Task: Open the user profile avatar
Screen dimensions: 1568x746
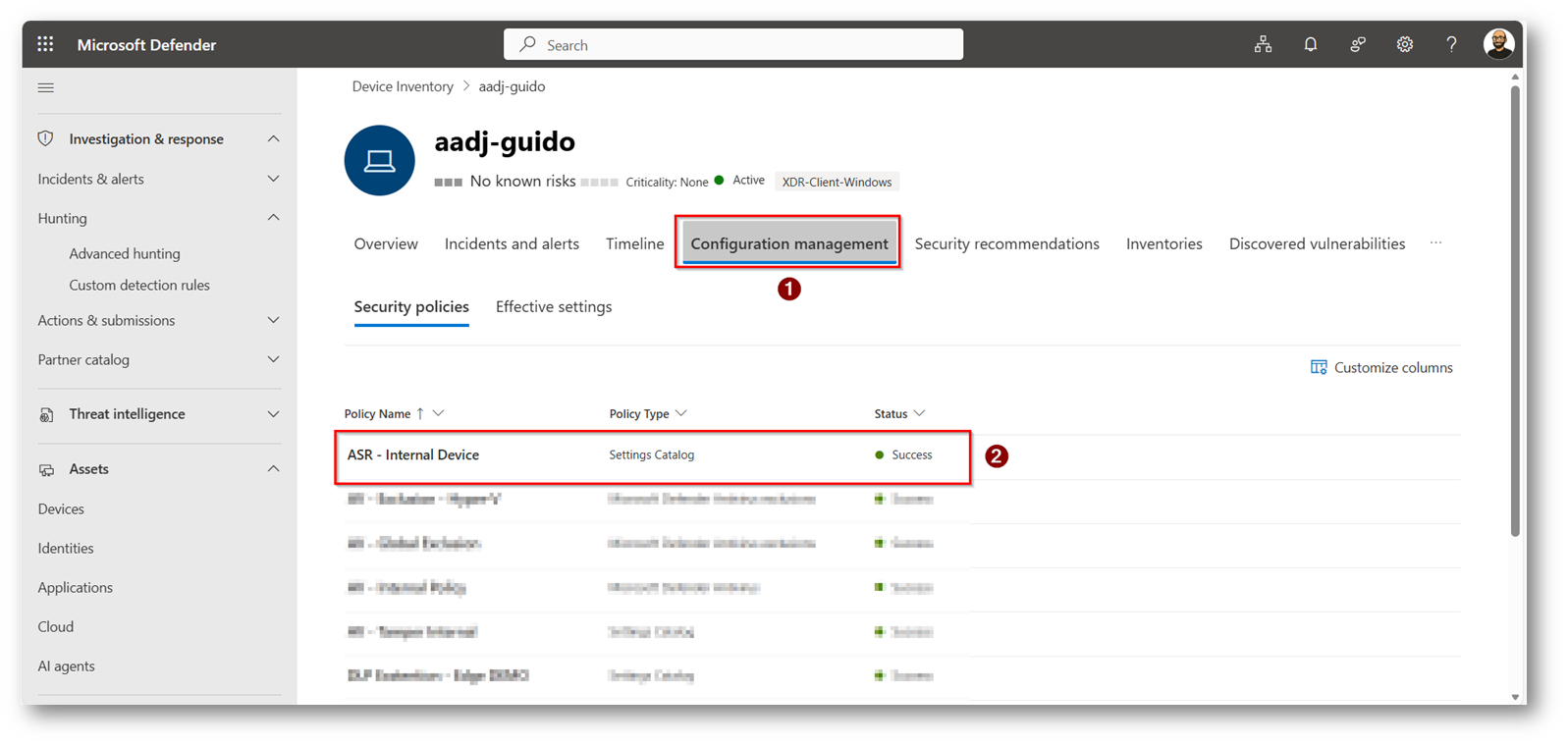Action: [1498, 44]
